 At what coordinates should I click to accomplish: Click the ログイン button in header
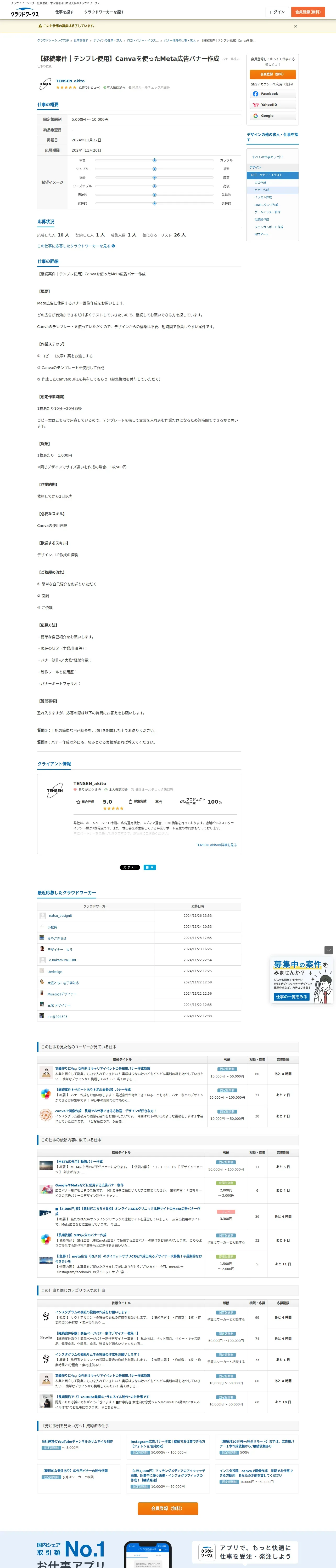pyautogui.click(x=277, y=12)
